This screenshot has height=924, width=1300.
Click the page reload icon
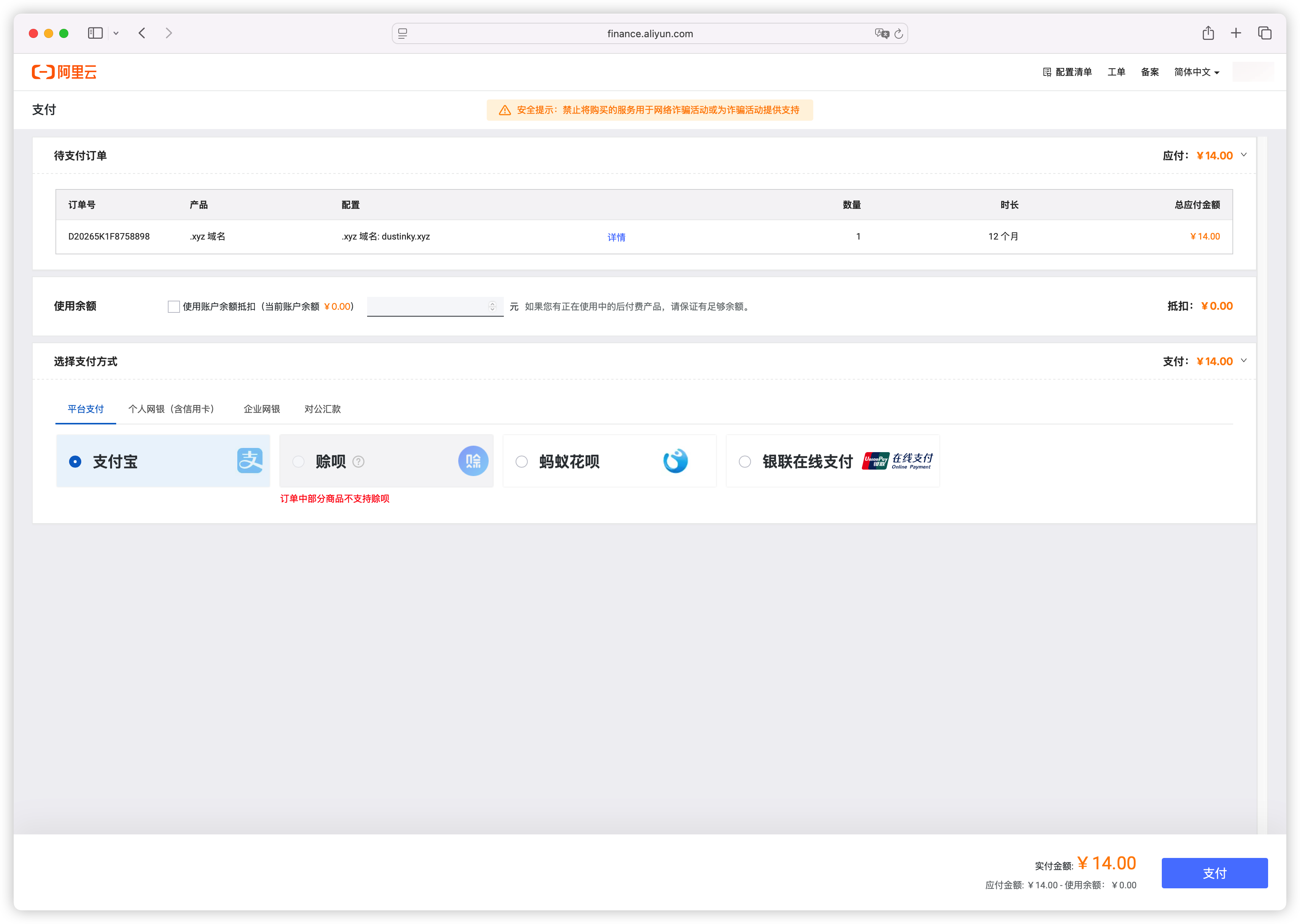point(898,33)
